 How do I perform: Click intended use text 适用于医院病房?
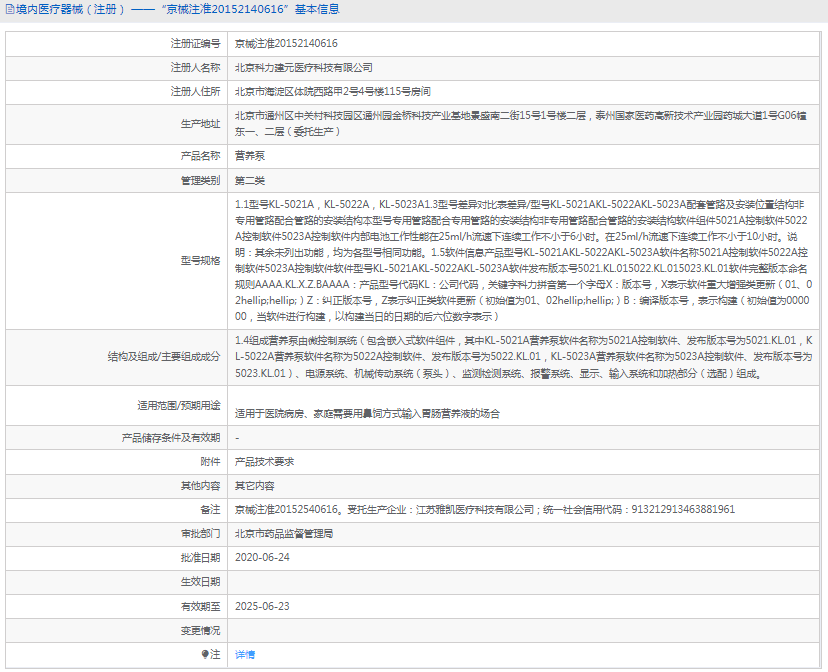coord(368,413)
